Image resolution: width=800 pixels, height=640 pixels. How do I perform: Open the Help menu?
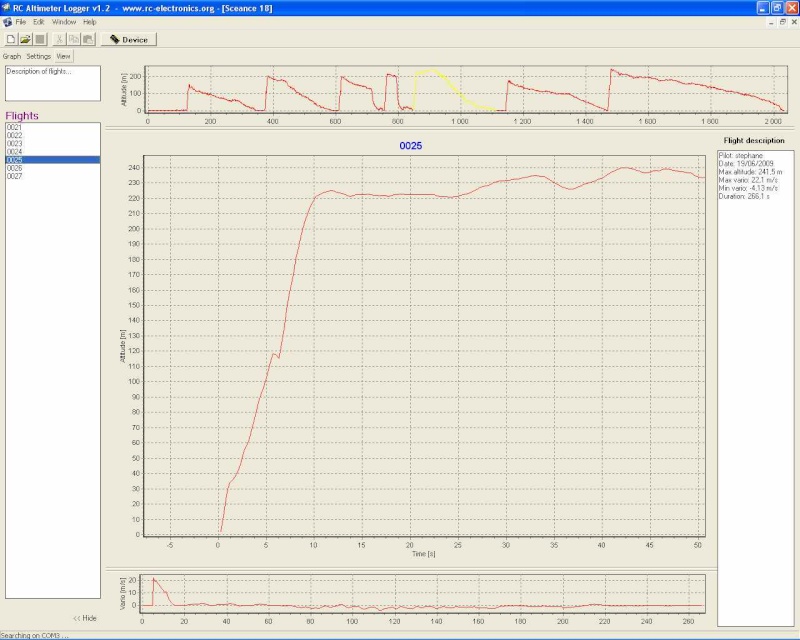pos(90,22)
